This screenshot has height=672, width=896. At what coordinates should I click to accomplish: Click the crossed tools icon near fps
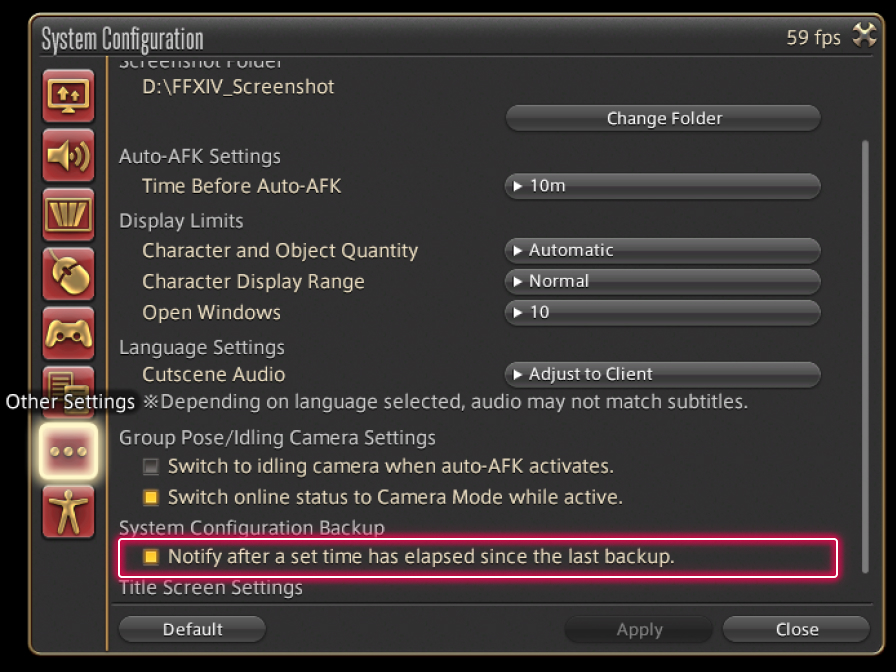(863, 37)
